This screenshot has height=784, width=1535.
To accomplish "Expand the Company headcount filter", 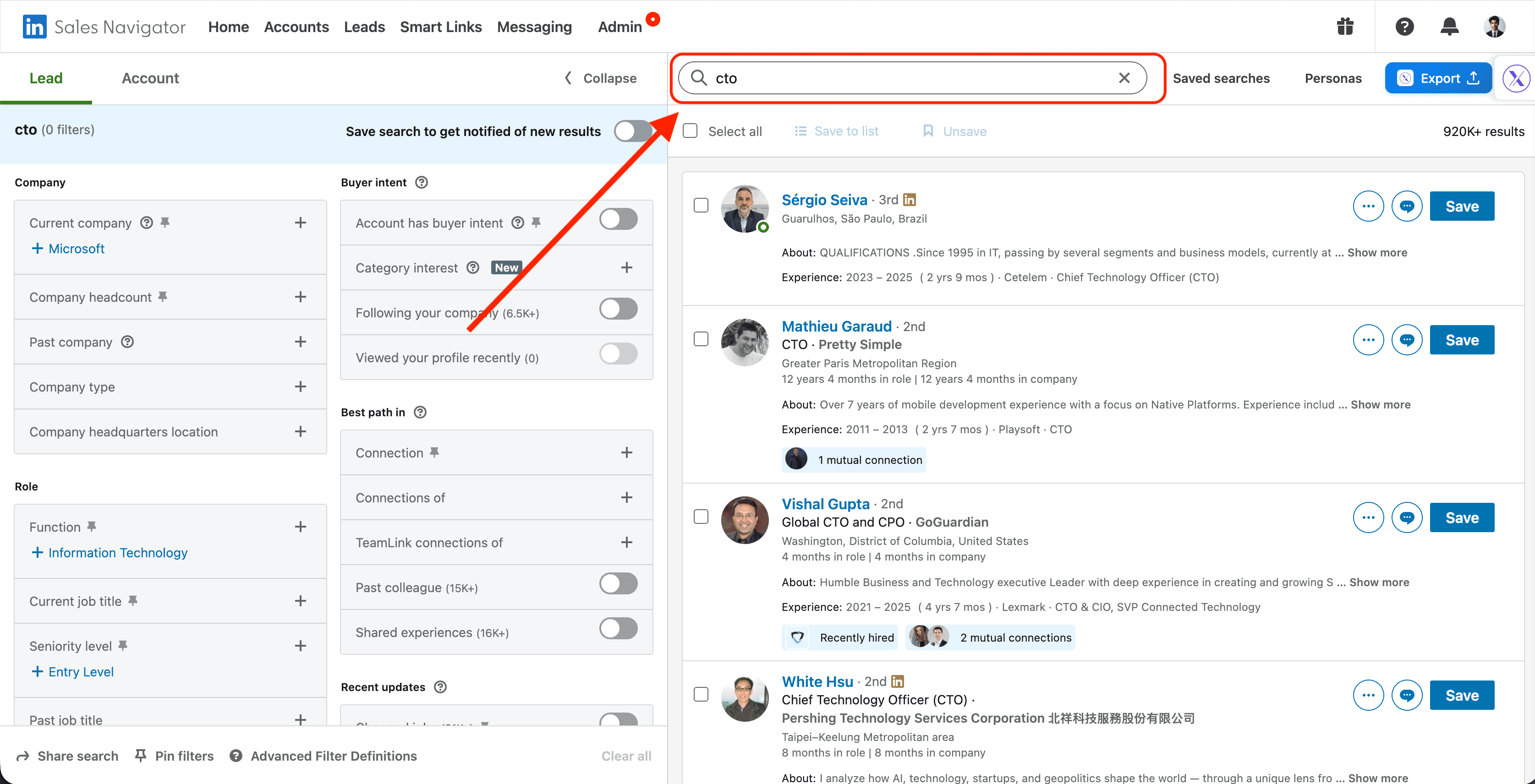I will tap(300, 297).
